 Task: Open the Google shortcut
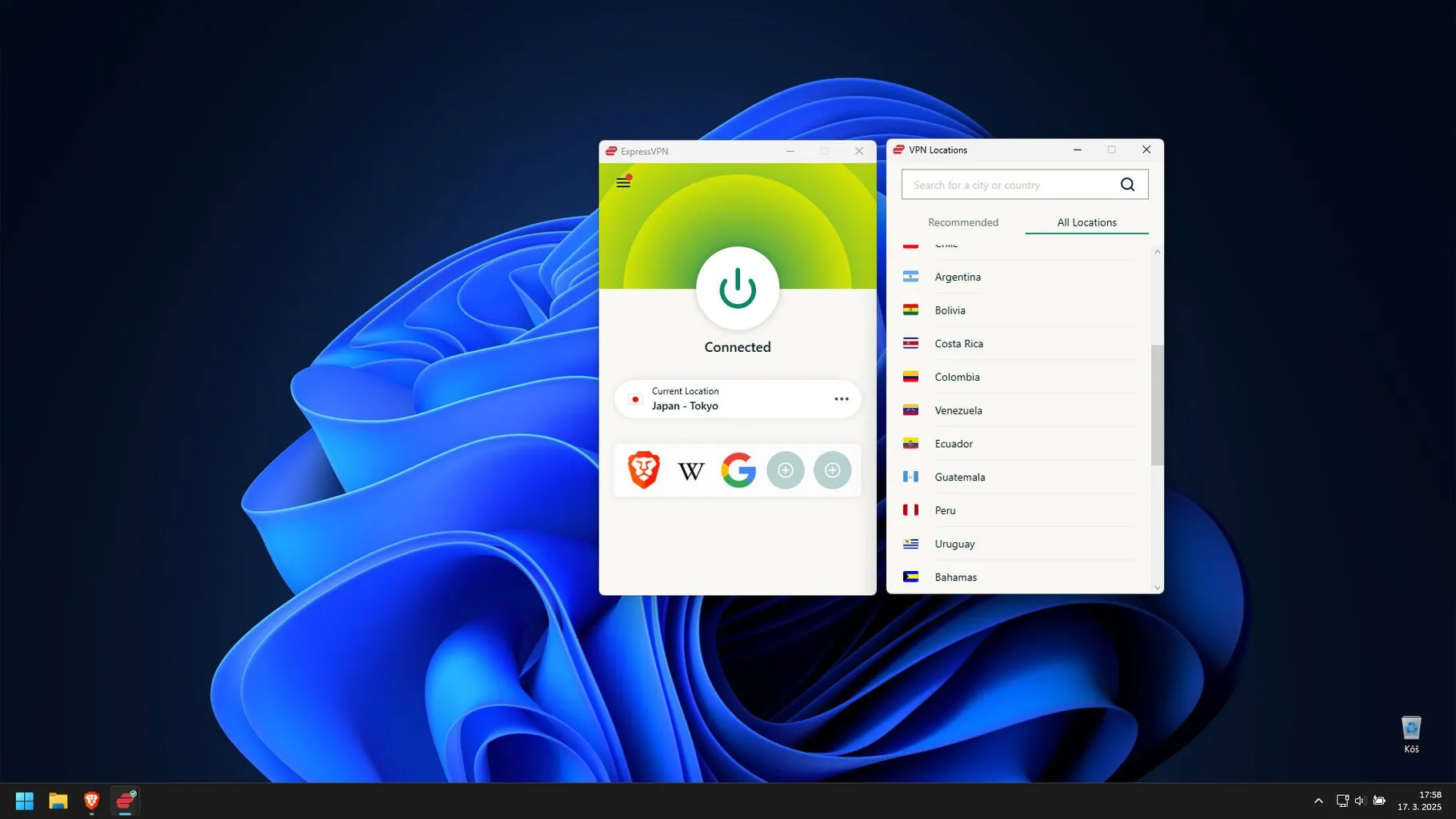tap(738, 470)
